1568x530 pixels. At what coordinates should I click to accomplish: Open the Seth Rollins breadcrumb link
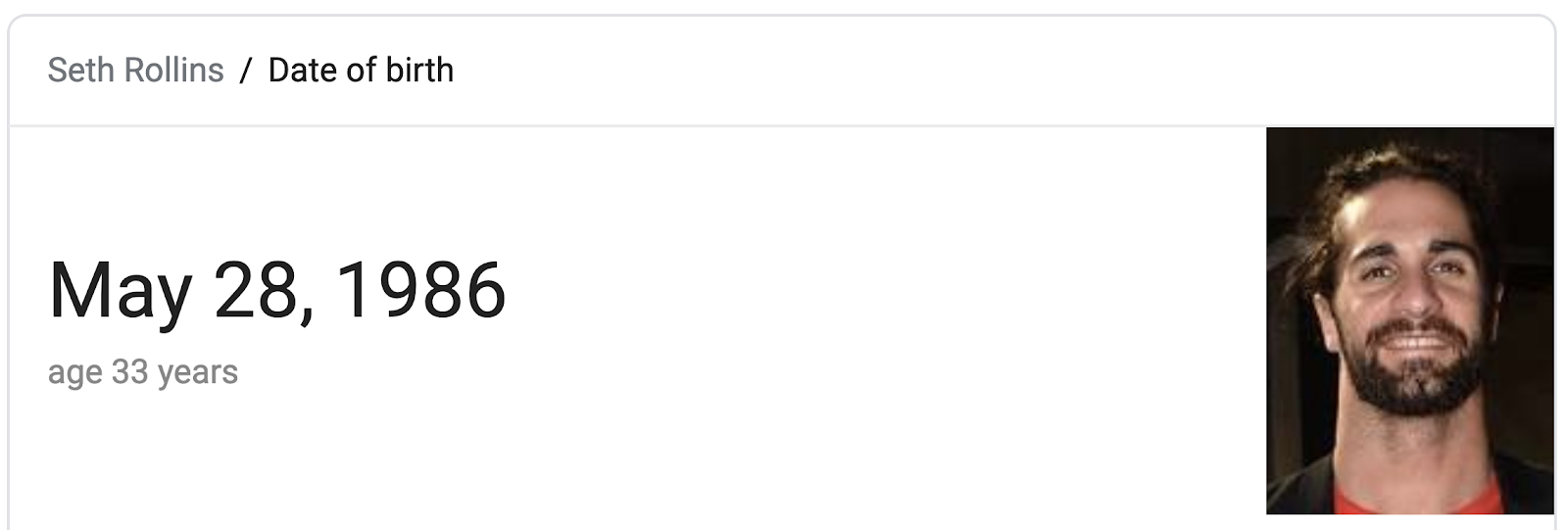tap(135, 71)
